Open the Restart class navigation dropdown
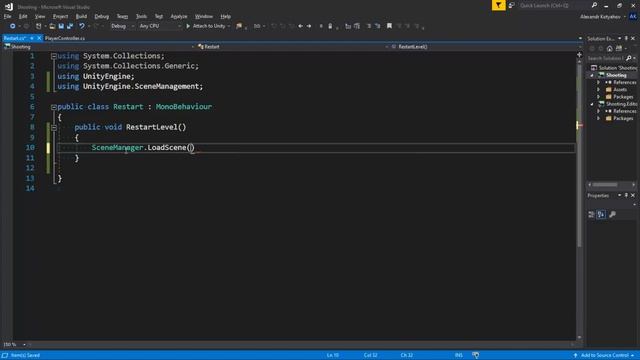The width and height of the screenshot is (640, 360). [293, 47]
